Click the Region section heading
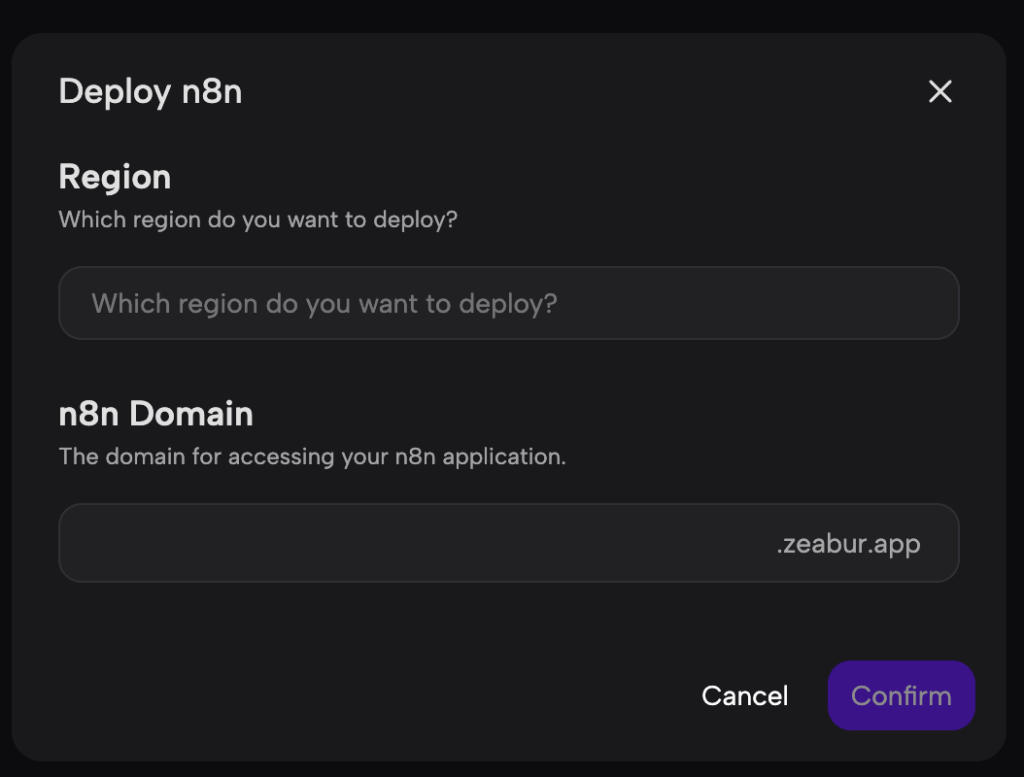The image size is (1024, 777). (x=115, y=177)
